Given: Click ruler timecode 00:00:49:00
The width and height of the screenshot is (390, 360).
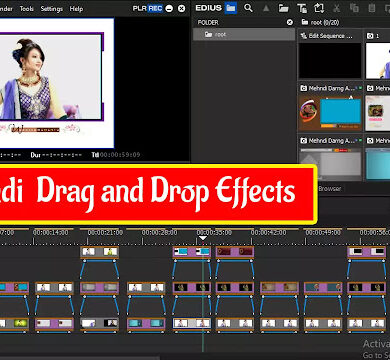Looking at the screenshot, I should click(x=323, y=232).
